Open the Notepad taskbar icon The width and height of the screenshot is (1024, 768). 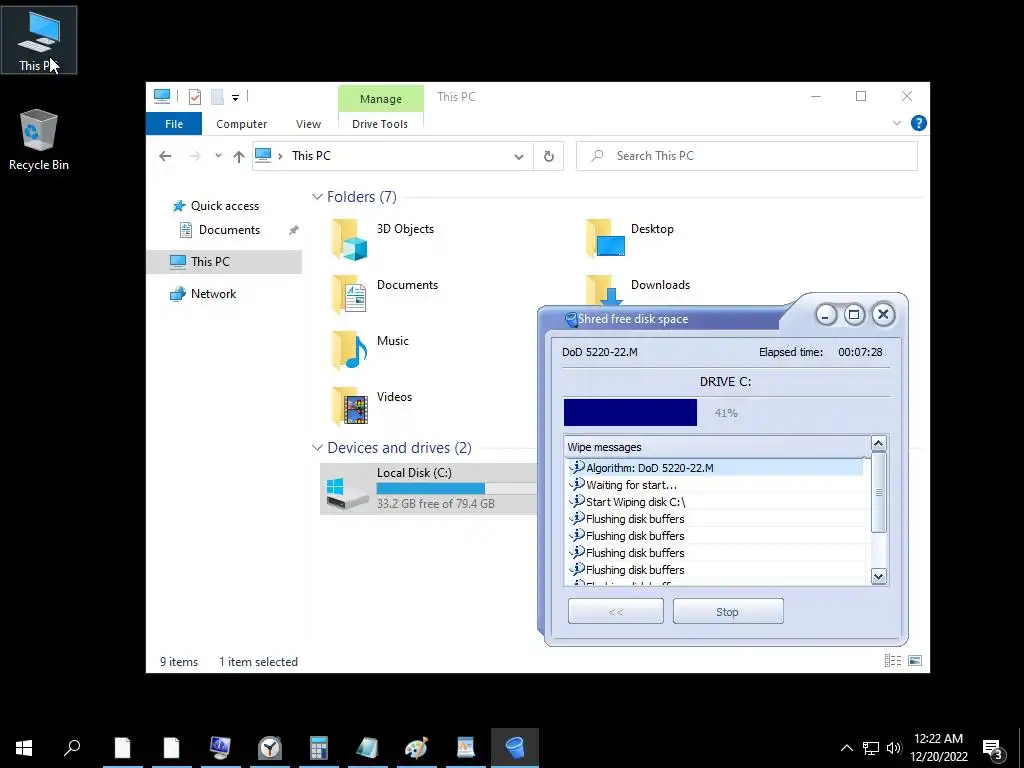(368, 748)
